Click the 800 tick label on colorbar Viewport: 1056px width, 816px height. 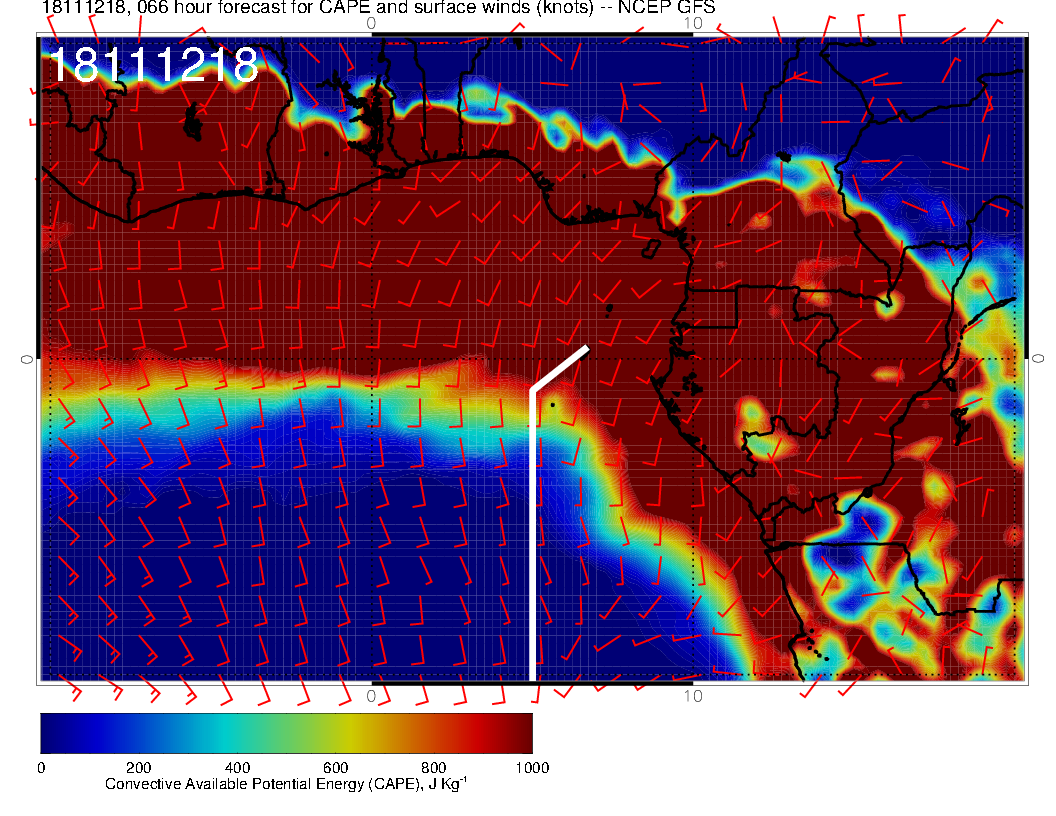click(433, 768)
